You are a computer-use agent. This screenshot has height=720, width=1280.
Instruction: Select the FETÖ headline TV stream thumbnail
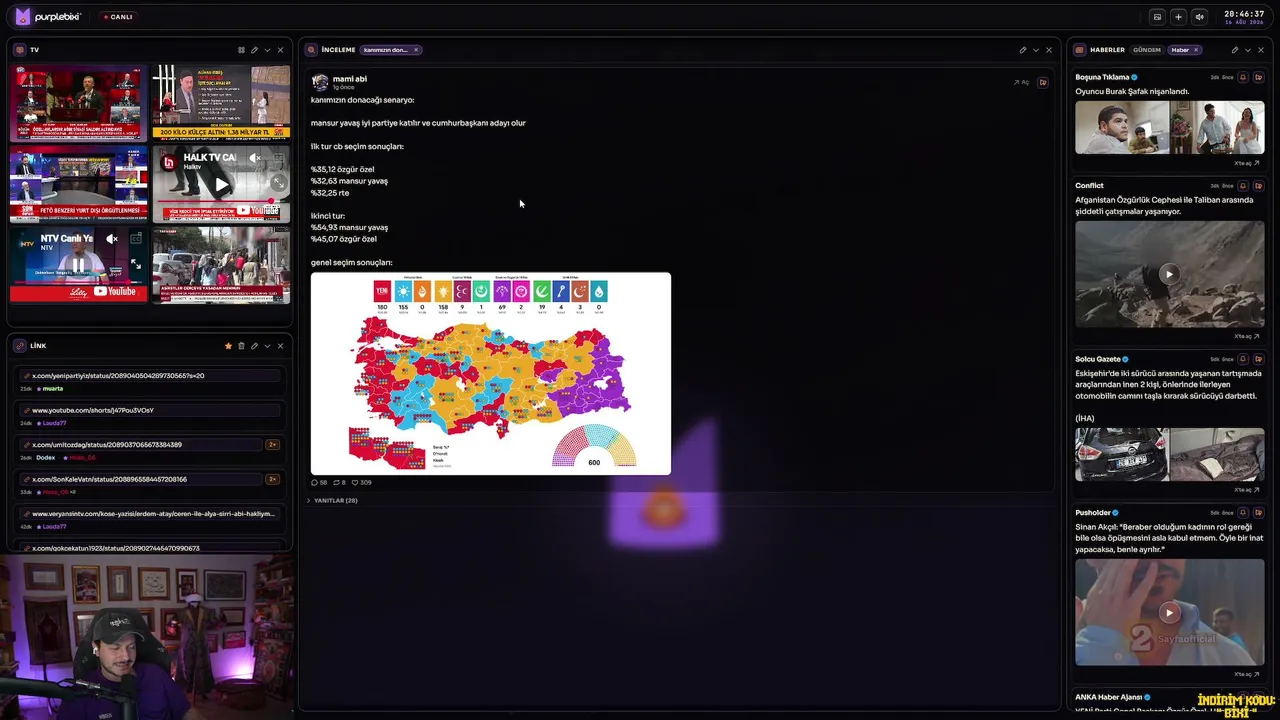78,184
